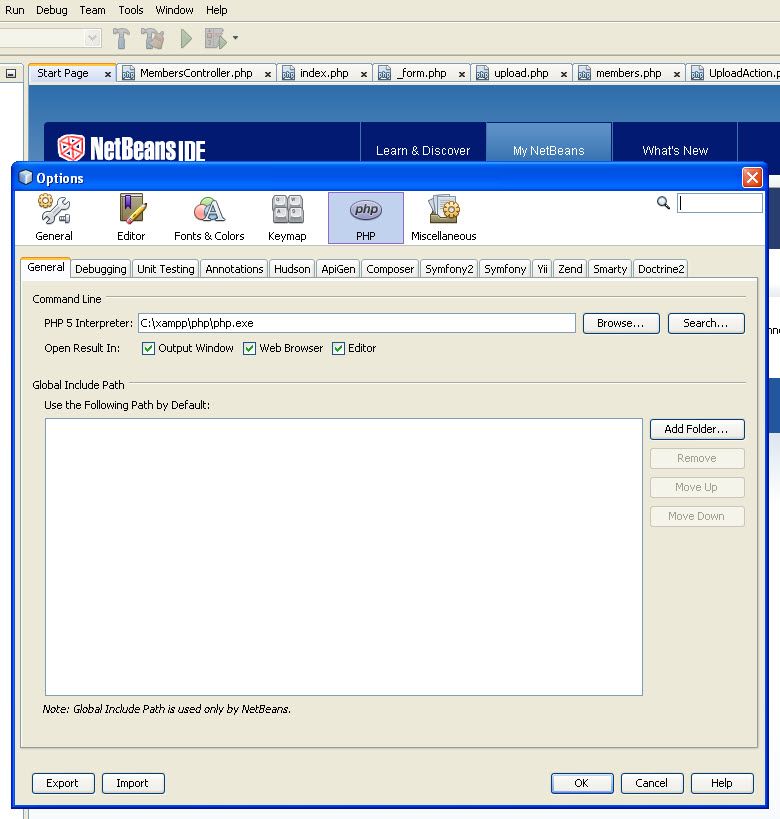
Task: Switch to the Composer tab
Action: [x=390, y=269]
